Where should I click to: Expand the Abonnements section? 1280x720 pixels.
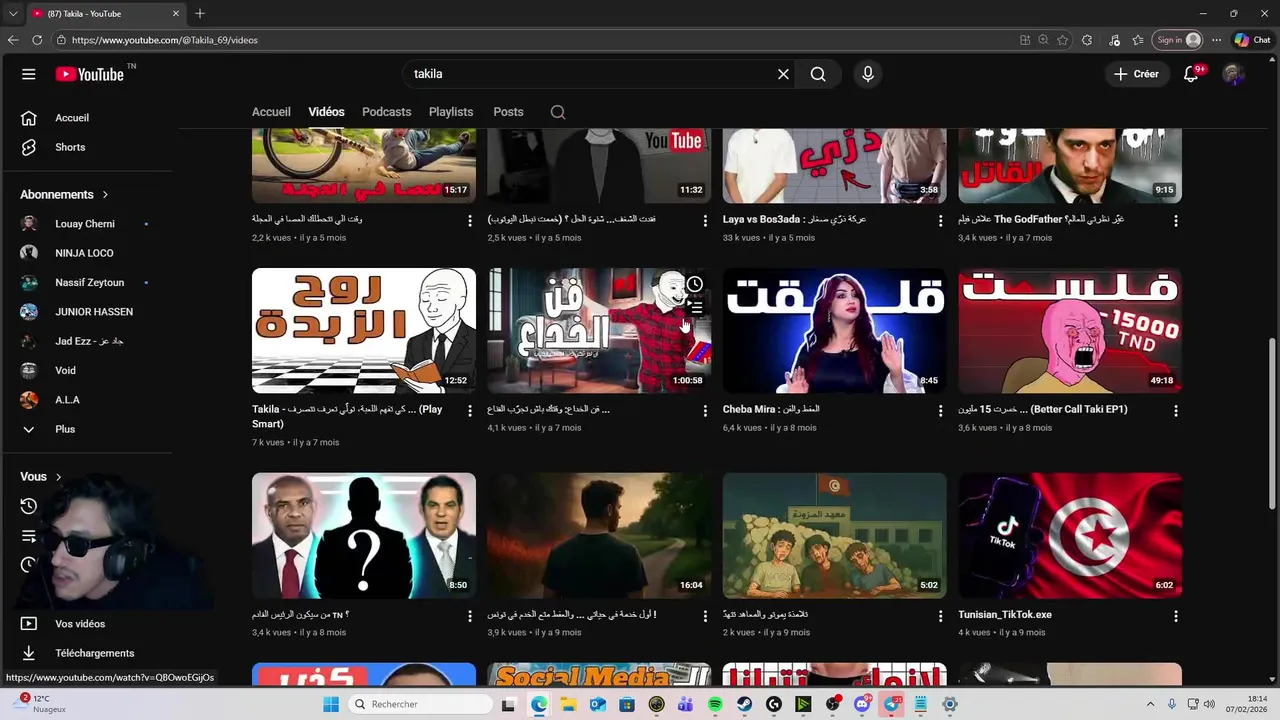click(x=64, y=195)
